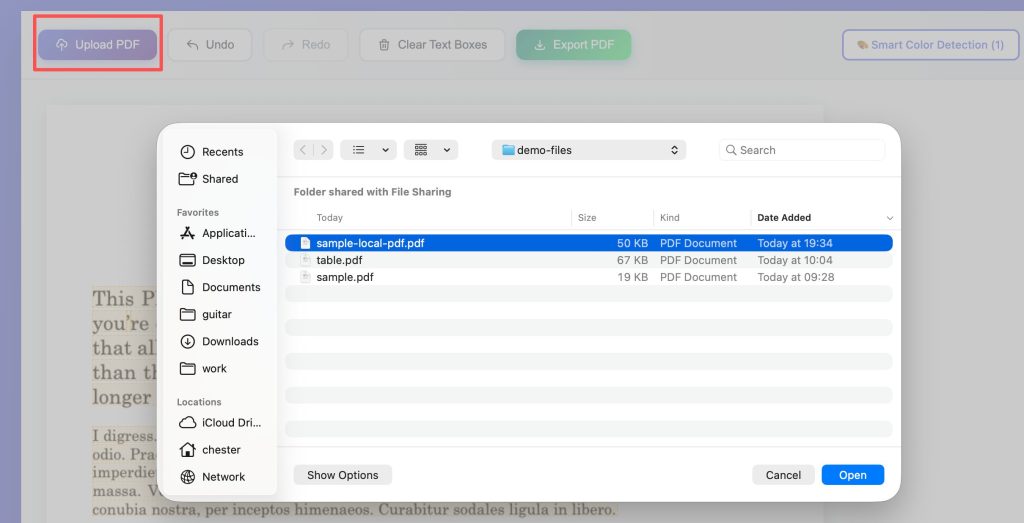
Task: Open the list view mode dropdown
Action: coord(368,150)
